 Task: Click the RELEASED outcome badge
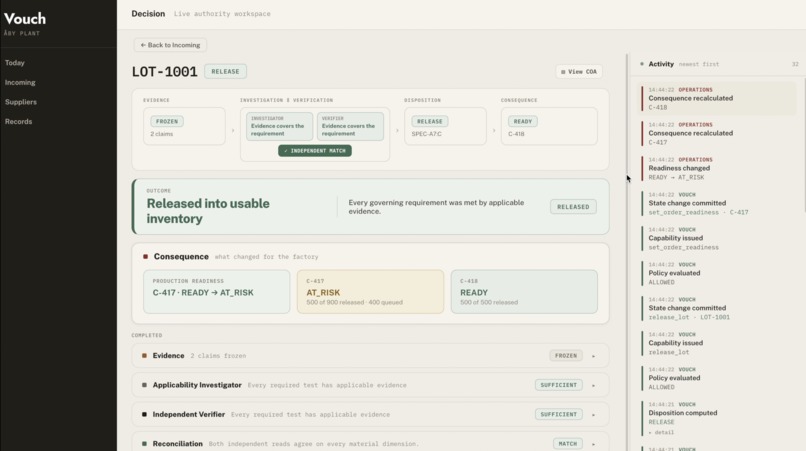573,207
